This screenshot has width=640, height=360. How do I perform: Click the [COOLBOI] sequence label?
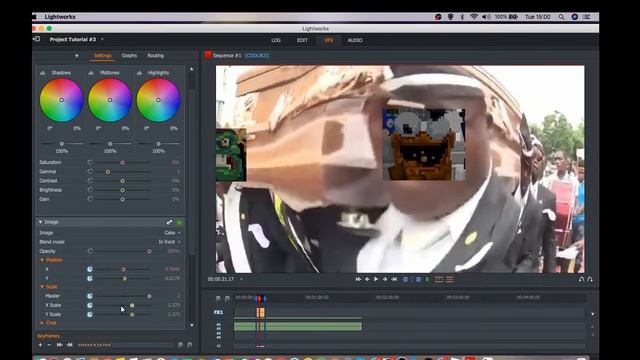pos(257,56)
